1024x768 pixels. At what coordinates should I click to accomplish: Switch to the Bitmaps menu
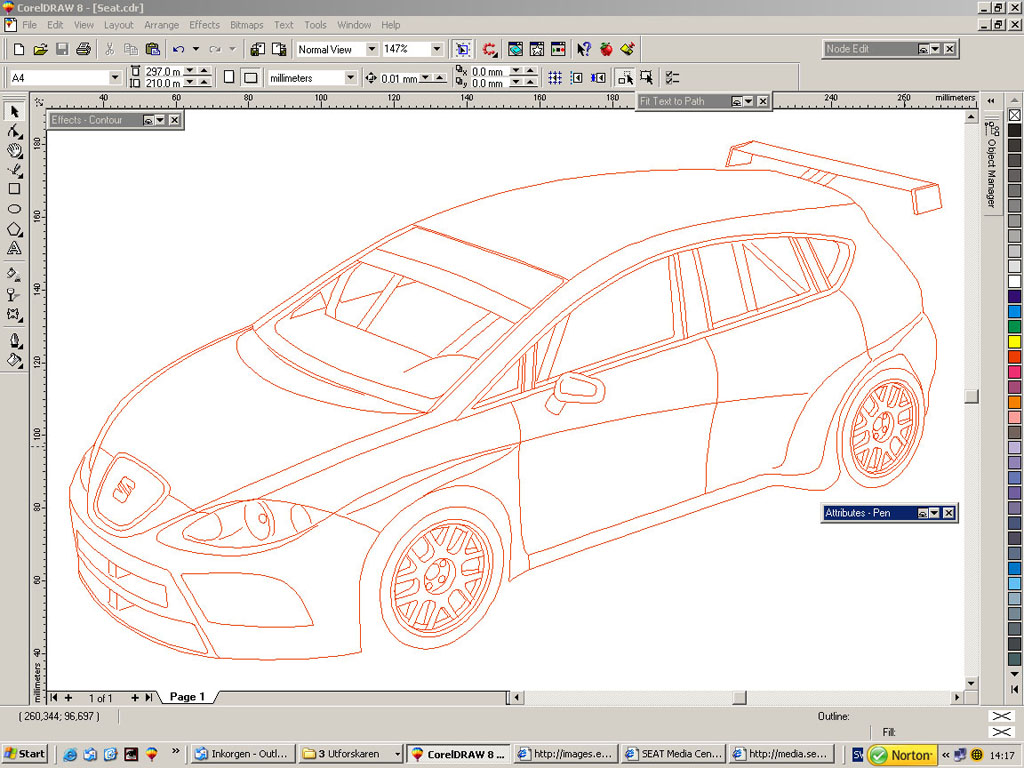(x=246, y=24)
